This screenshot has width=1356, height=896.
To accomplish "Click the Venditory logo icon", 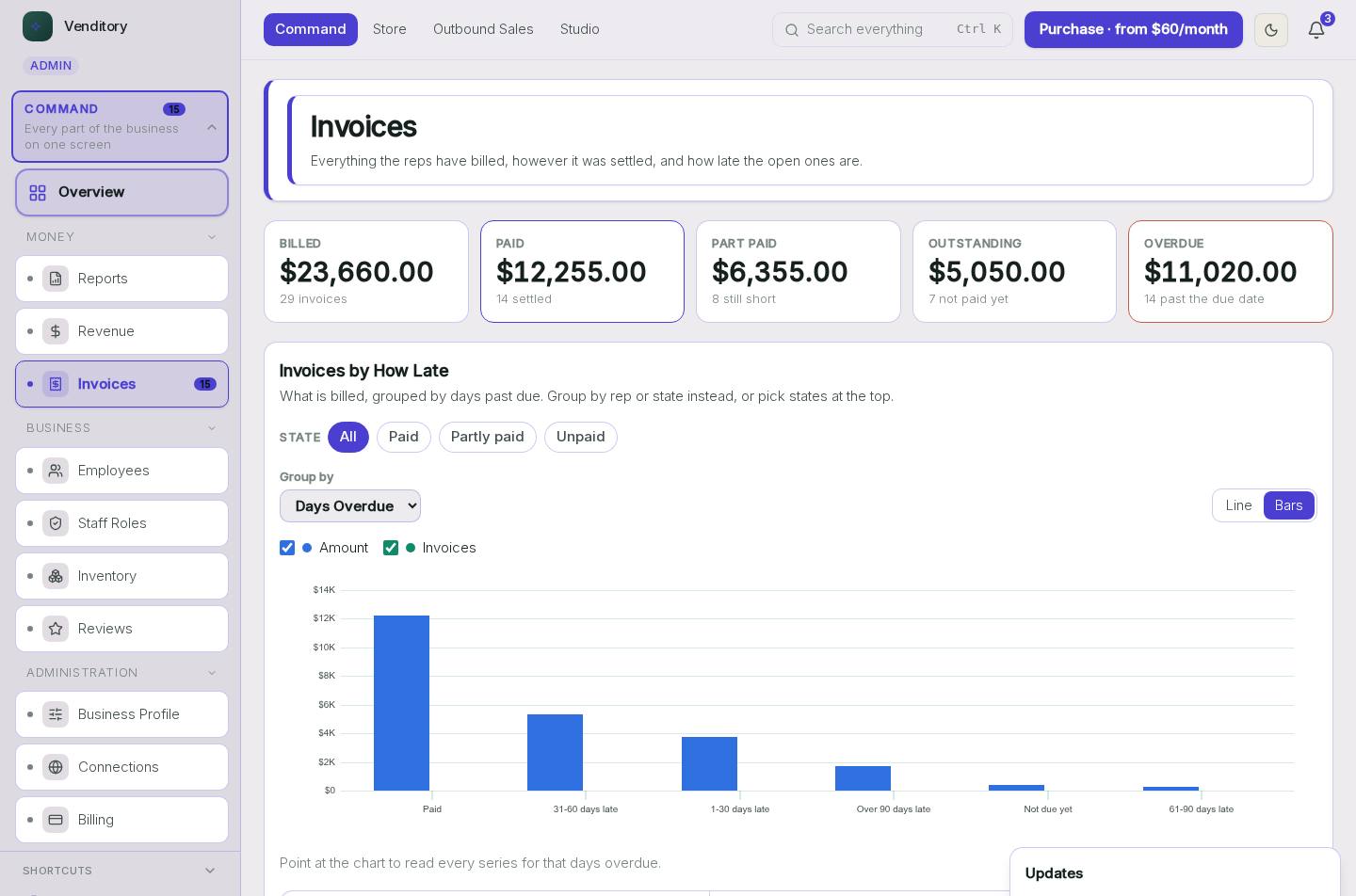I will (x=38, y=26).
